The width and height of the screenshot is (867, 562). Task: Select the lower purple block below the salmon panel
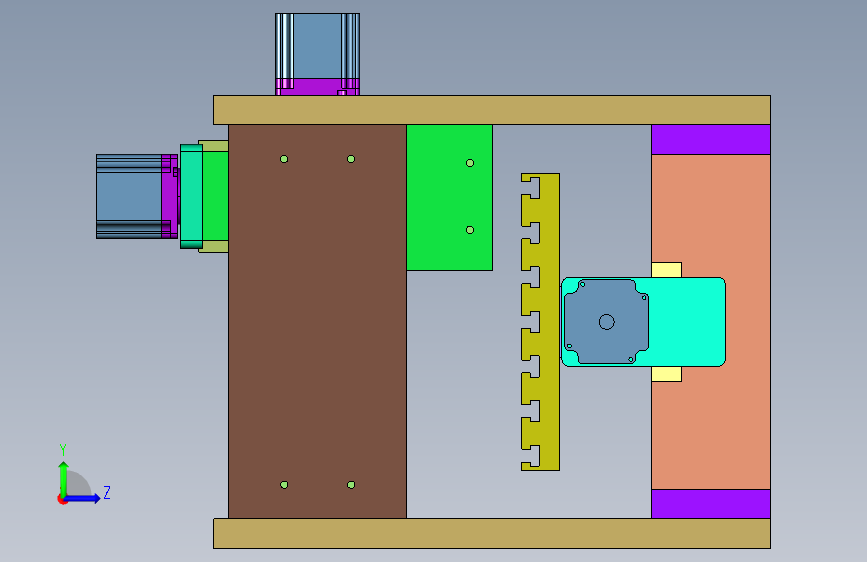click(x=711, y=504)
